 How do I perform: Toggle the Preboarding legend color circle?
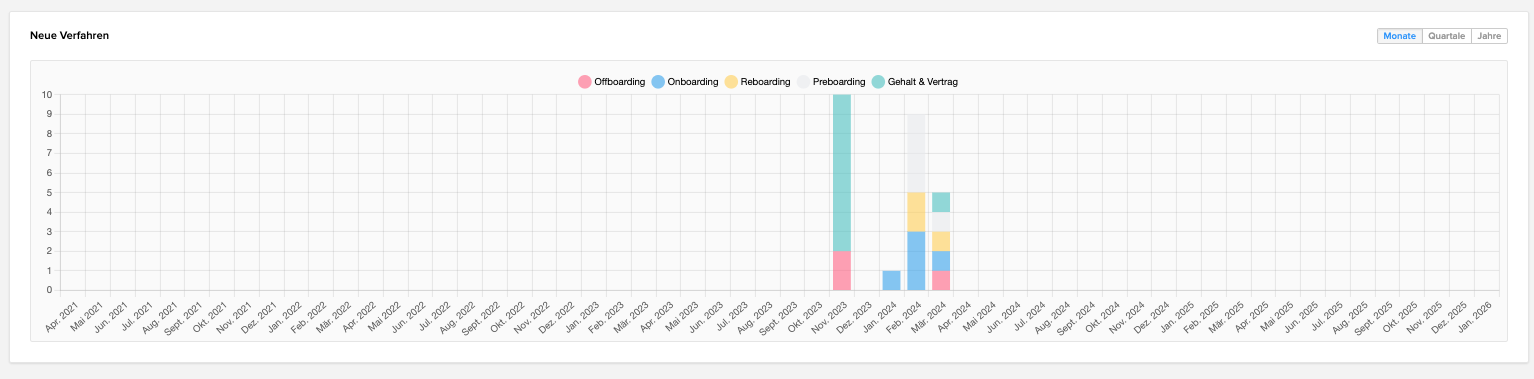pos(803,82)
